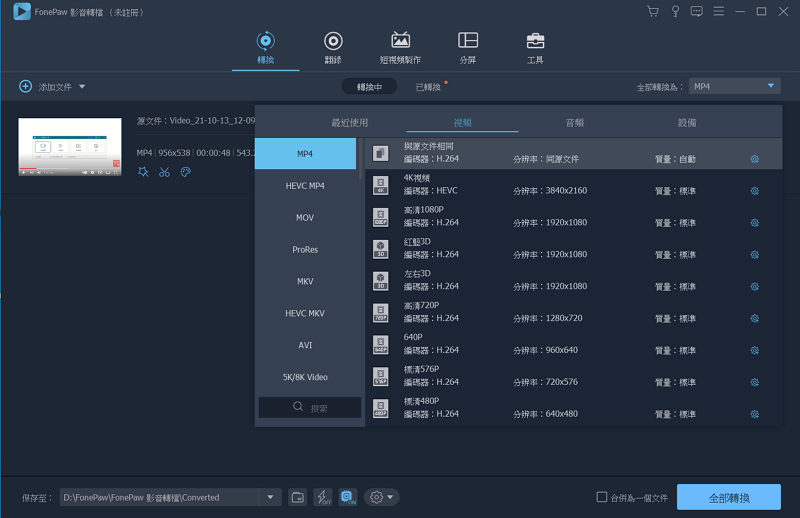
Task: Select the 標清480P preset icon
Action: [381, 408]
